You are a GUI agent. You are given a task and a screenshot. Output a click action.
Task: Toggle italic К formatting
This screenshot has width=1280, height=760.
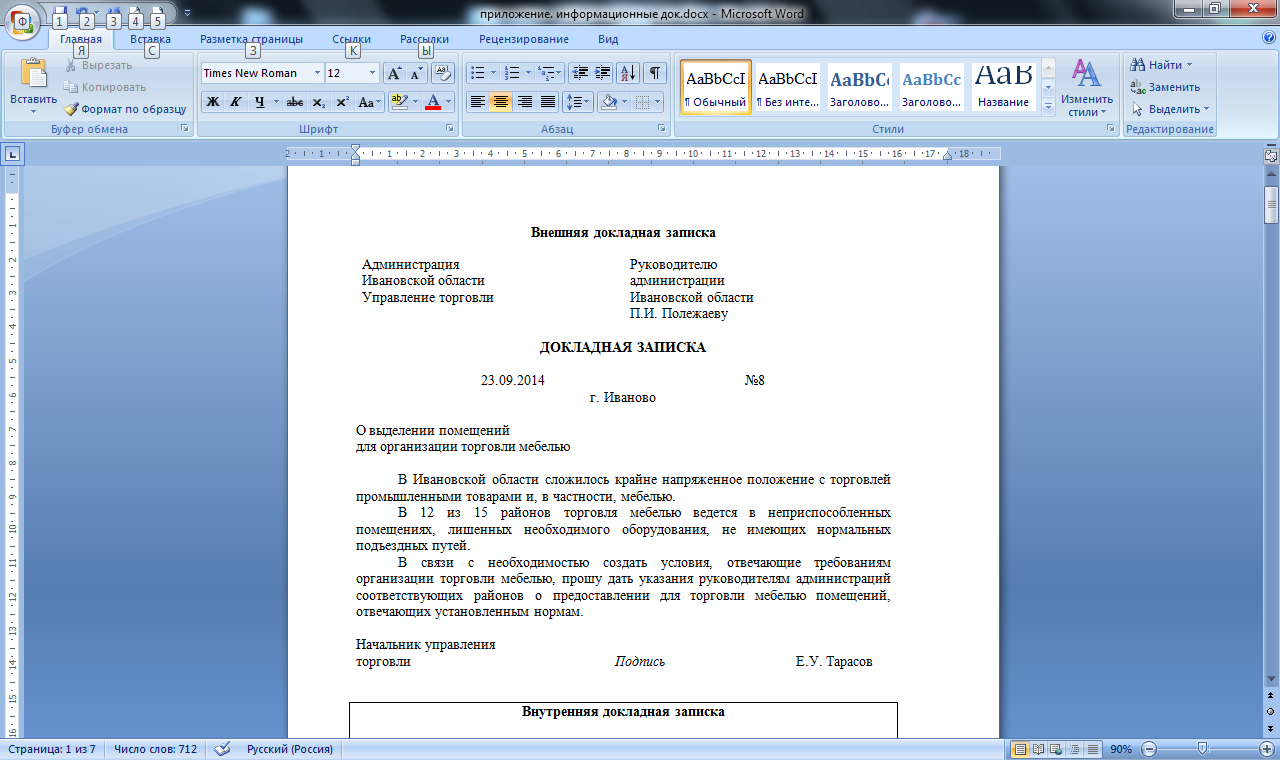coord(236,102)
